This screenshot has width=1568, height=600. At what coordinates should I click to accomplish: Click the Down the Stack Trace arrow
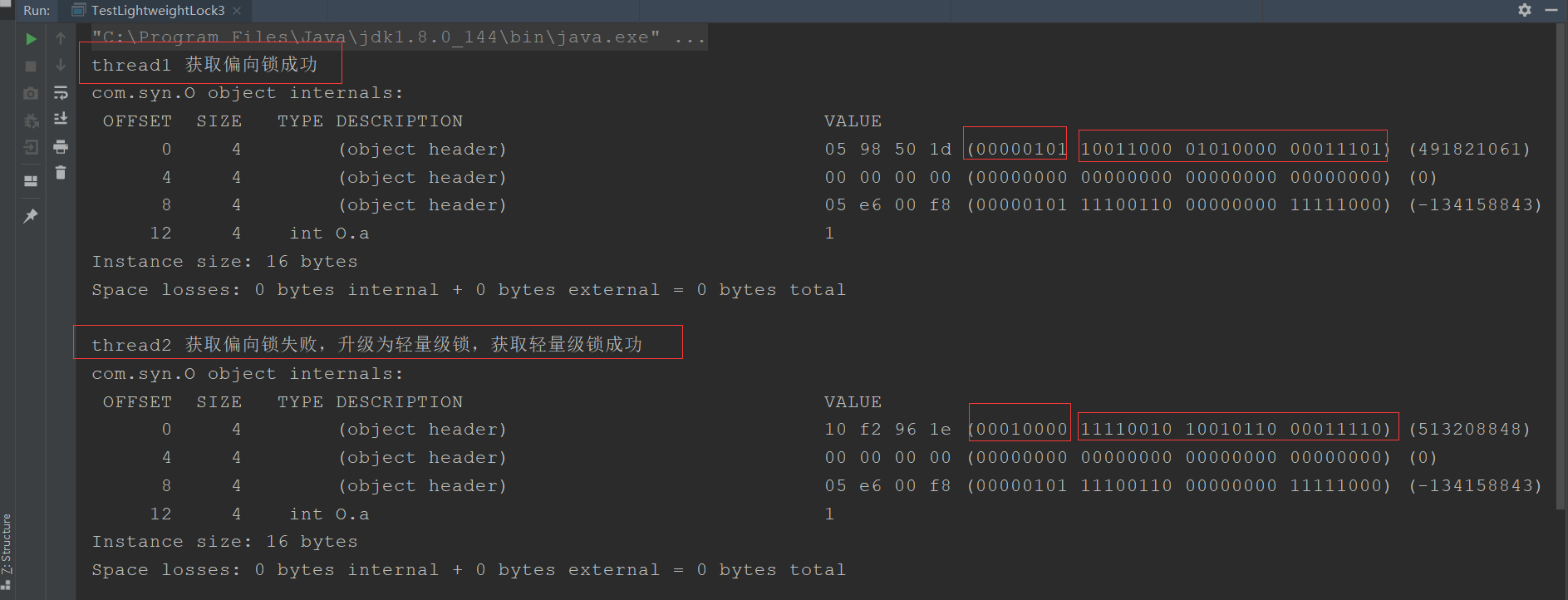coord(61,65)
